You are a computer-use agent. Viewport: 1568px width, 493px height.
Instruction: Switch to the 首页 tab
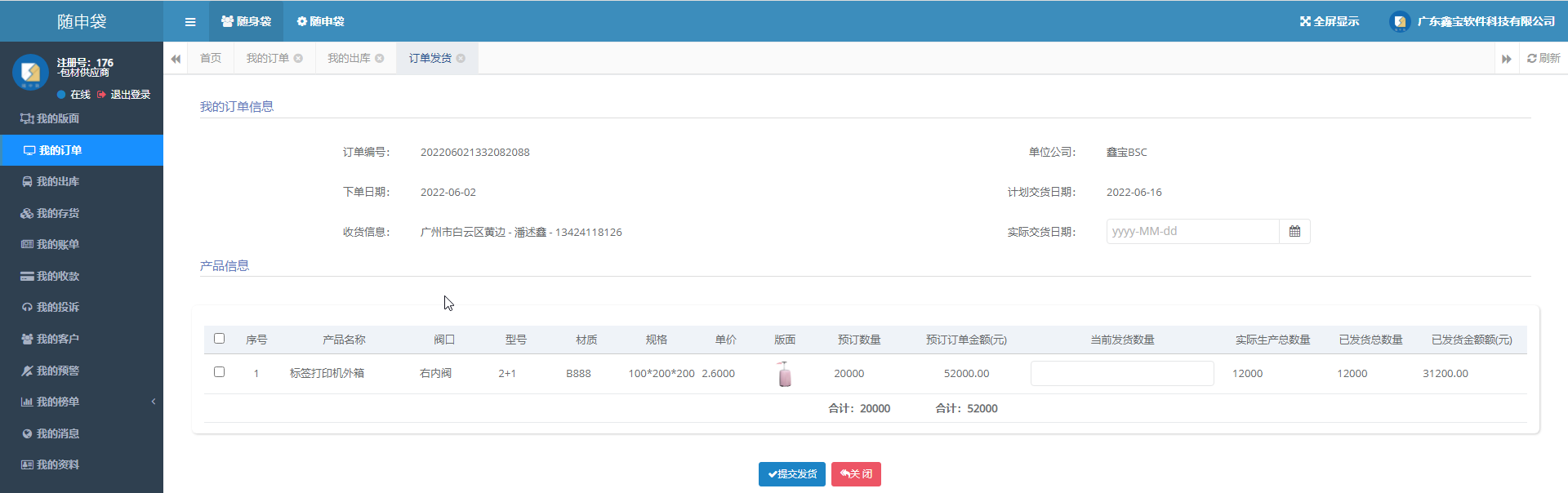211,58
